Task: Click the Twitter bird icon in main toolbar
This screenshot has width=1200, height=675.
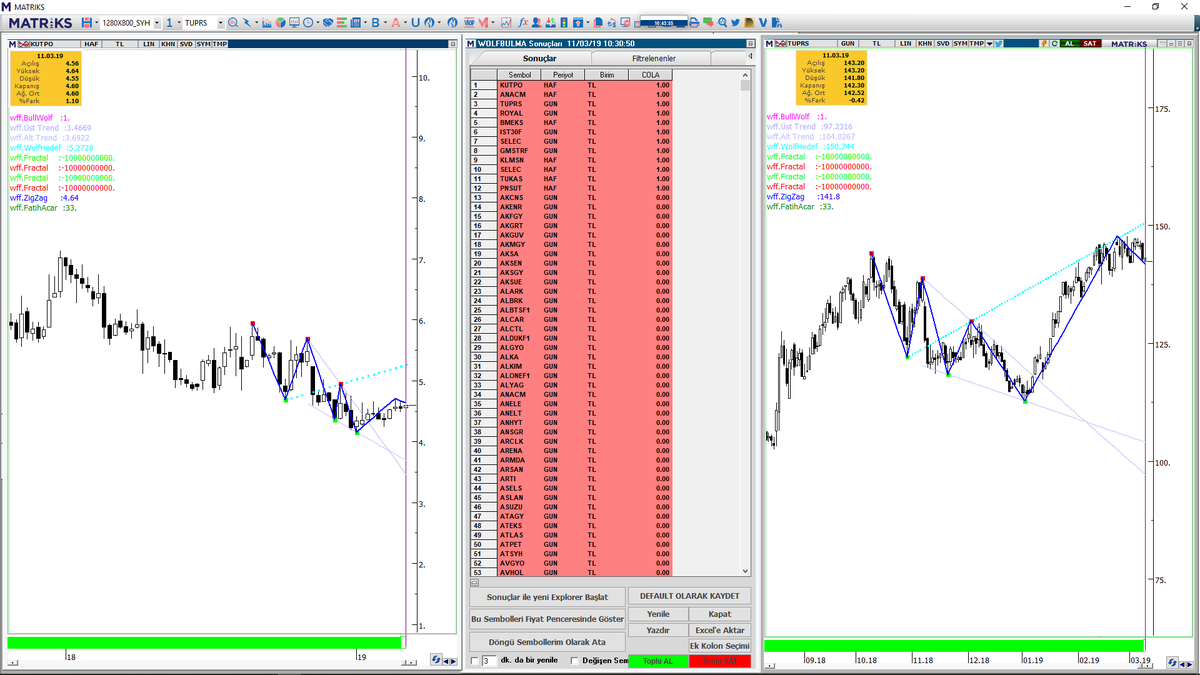Action: [x=735, y=23]
